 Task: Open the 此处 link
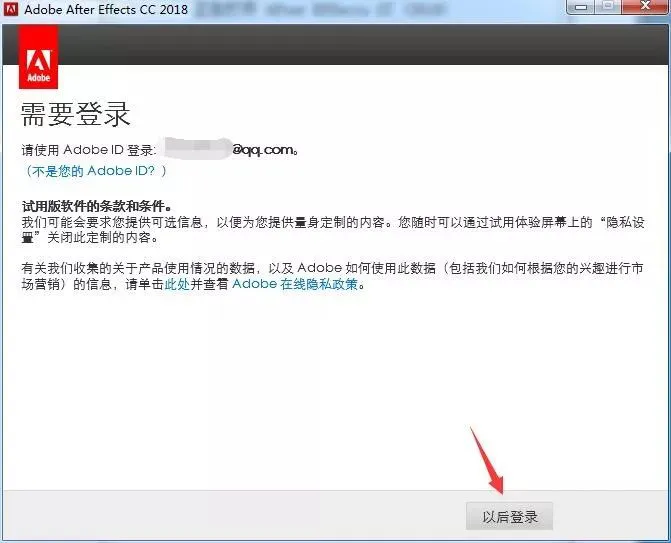coord(177,284)
